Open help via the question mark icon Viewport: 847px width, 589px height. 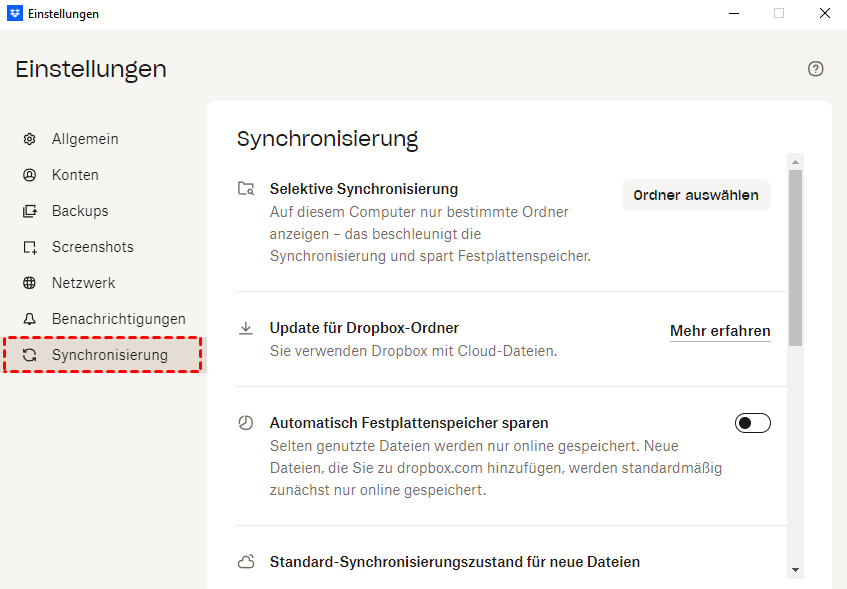(x=816, y=69)
